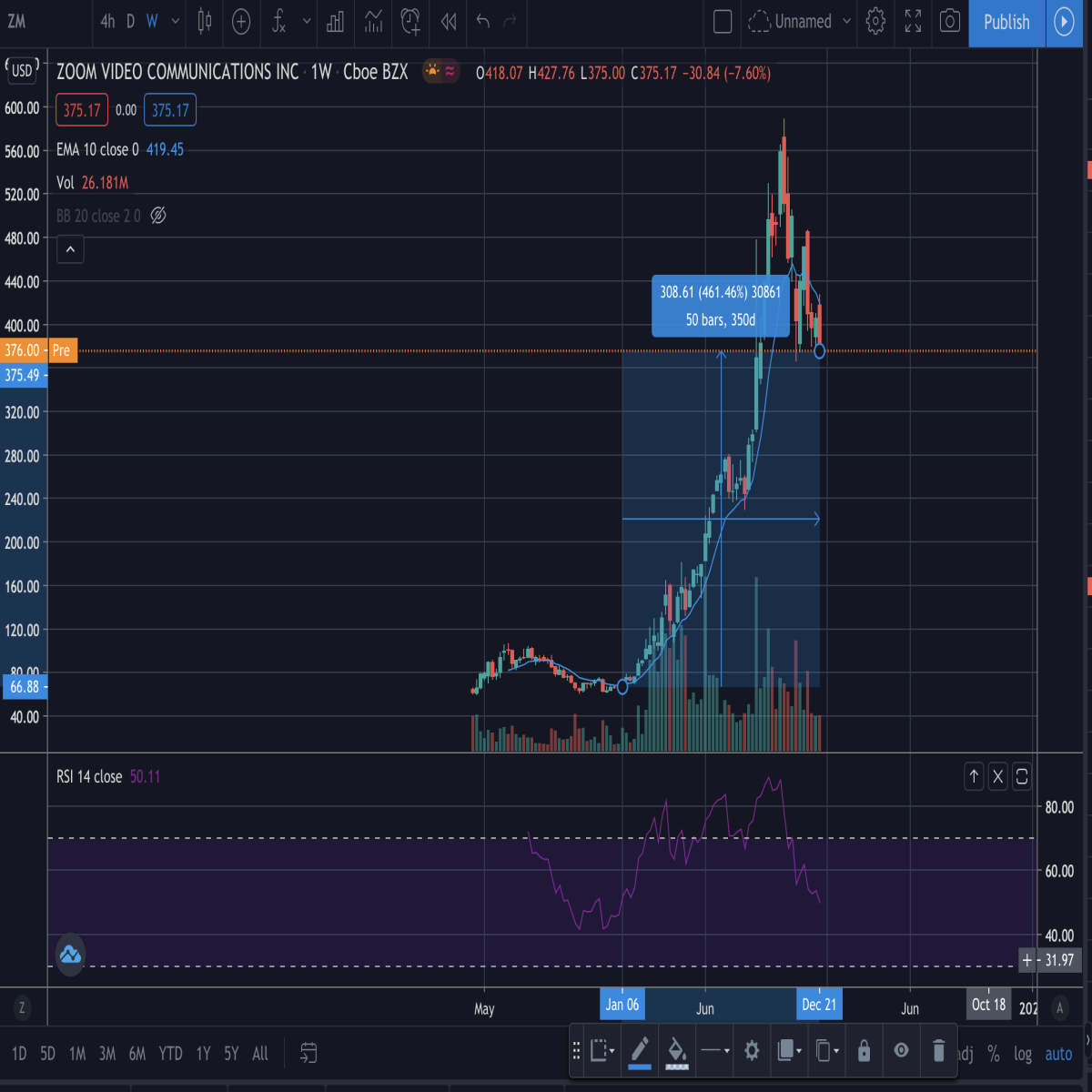Open the Unnamed layout cloud menu

[x=800, y=22]
